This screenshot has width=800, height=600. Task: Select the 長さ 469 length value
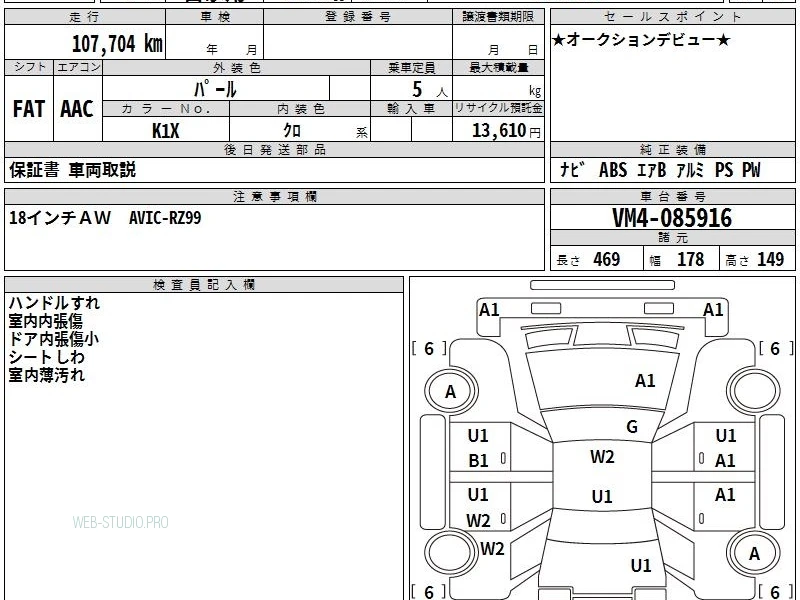[x=588, y=259]
